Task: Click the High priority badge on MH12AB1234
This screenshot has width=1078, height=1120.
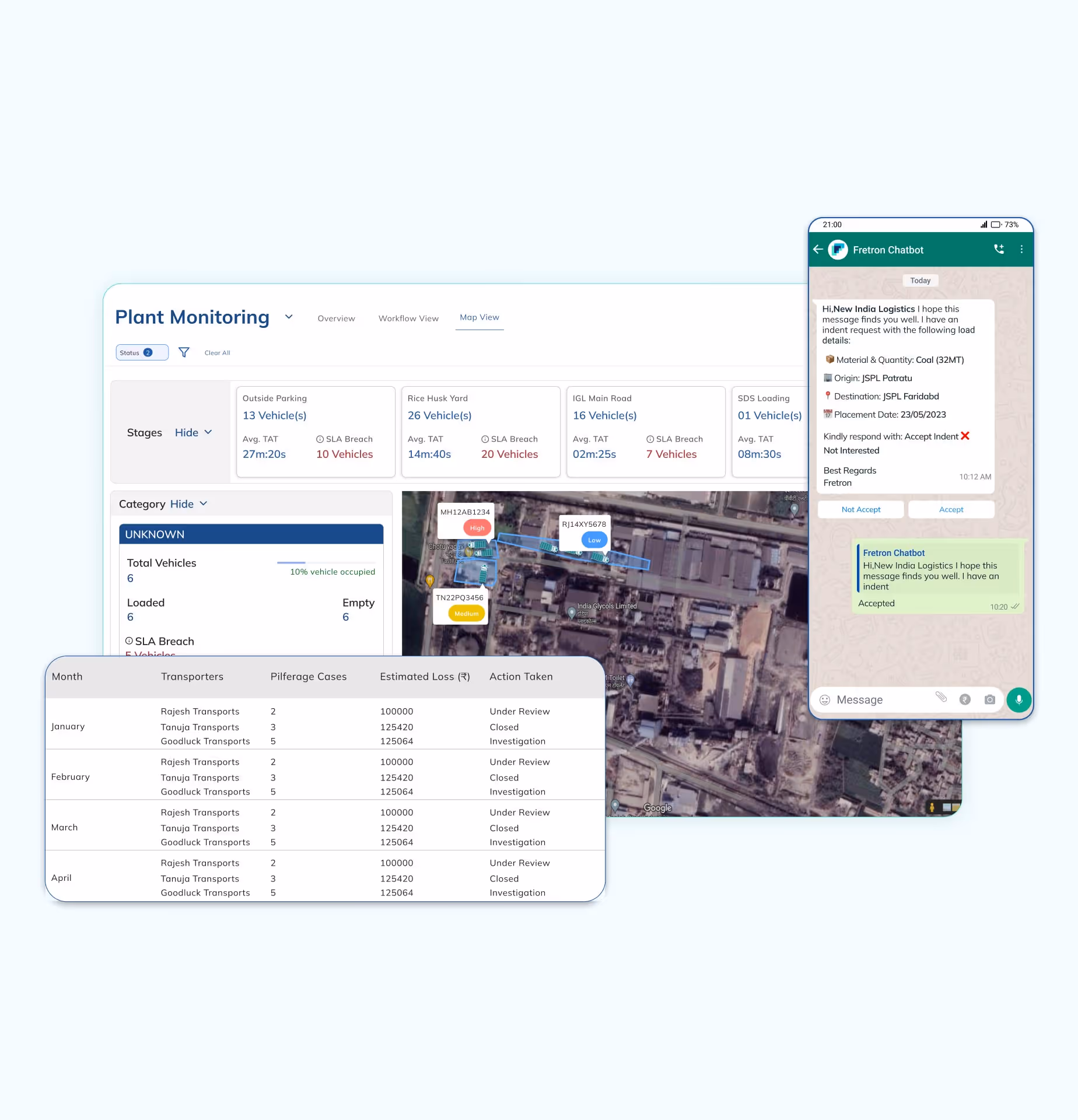Action: (477, 528)
